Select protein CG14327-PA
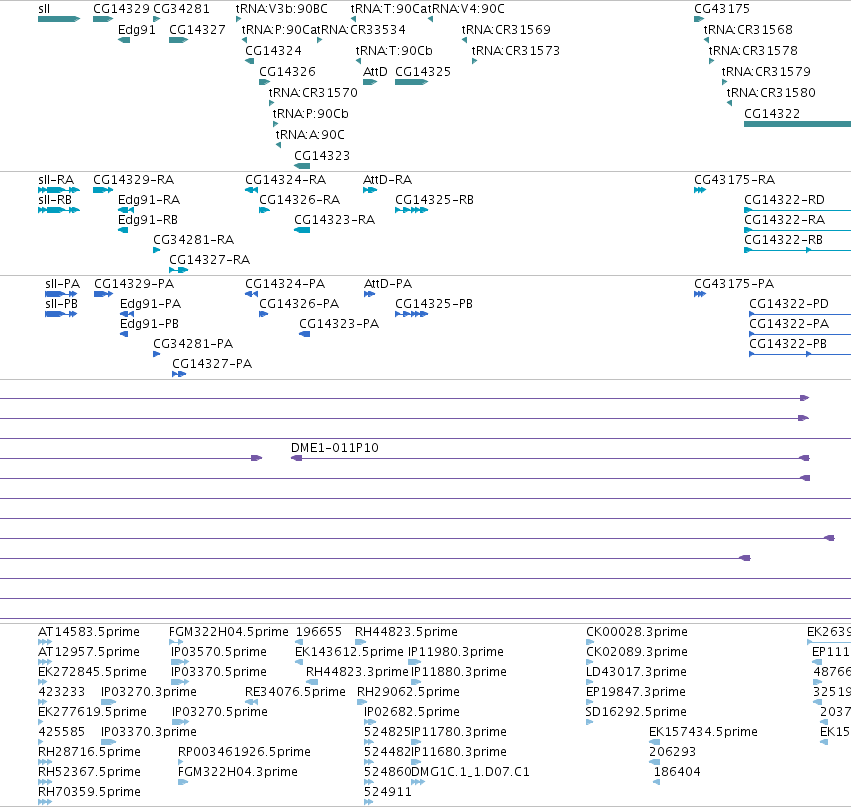 coord(179,374)
